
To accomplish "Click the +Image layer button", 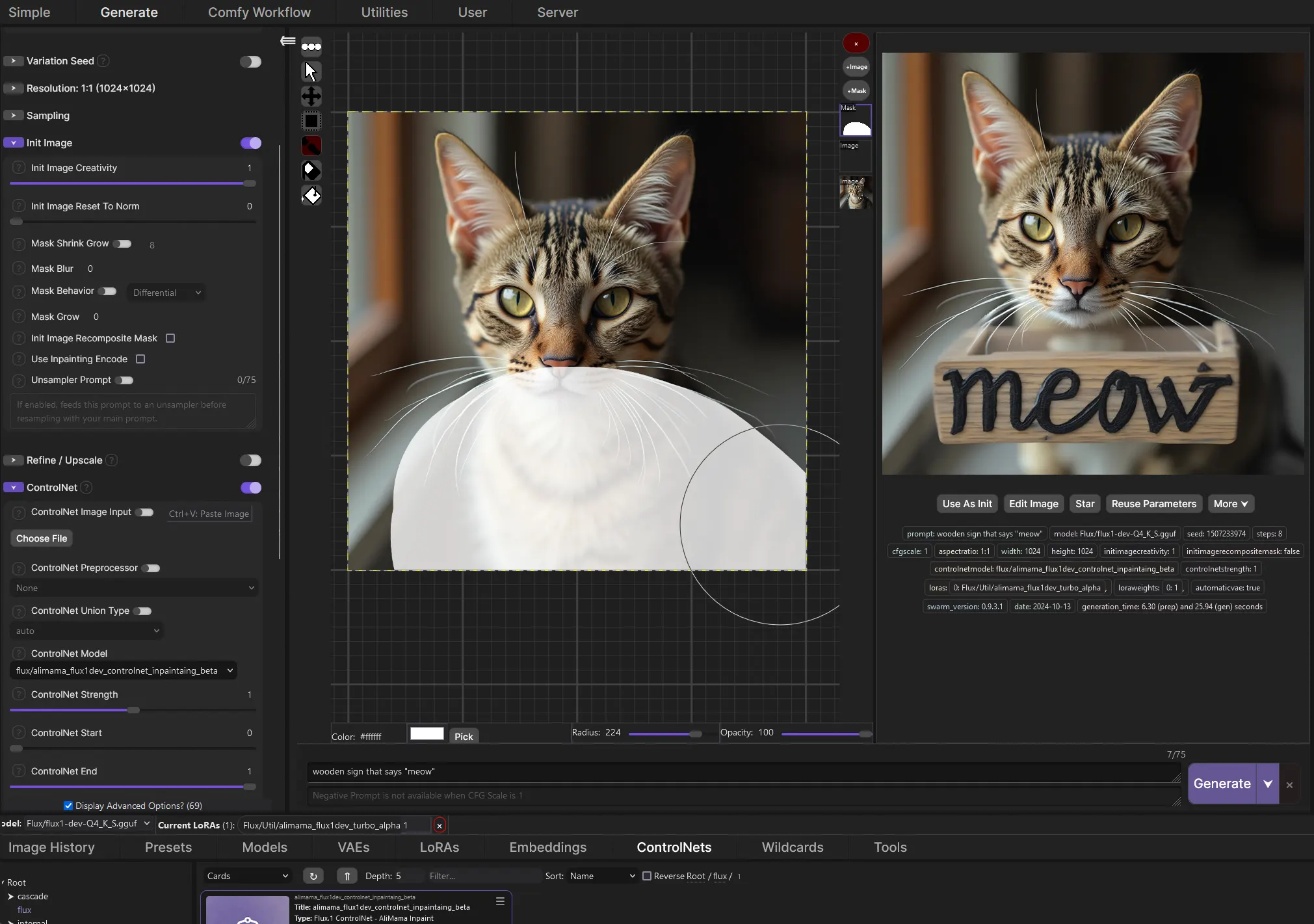I will coord(856,67).
